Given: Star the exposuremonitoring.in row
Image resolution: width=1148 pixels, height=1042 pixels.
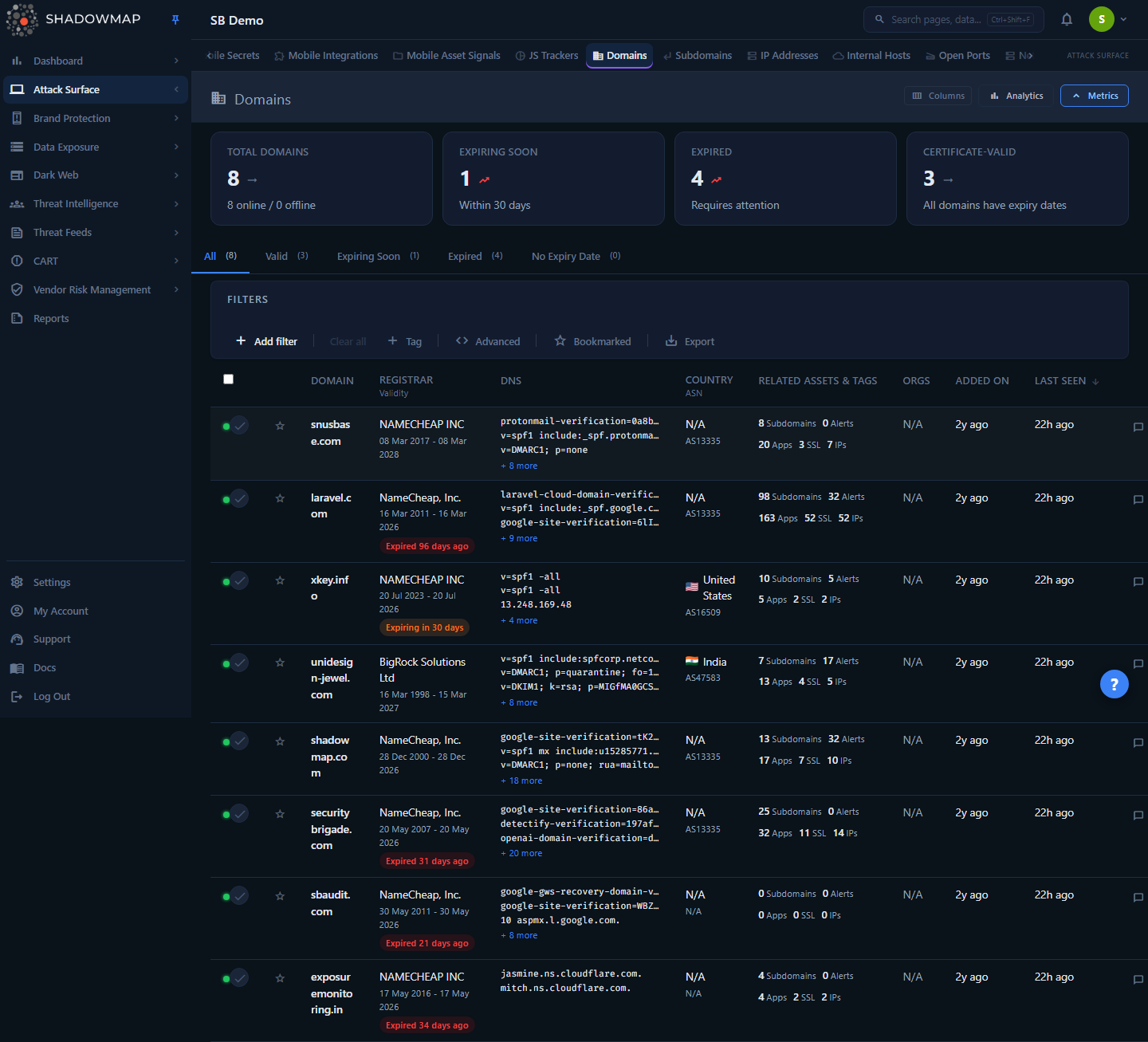Looking at the screenshot, I should (x=280, y=978).
